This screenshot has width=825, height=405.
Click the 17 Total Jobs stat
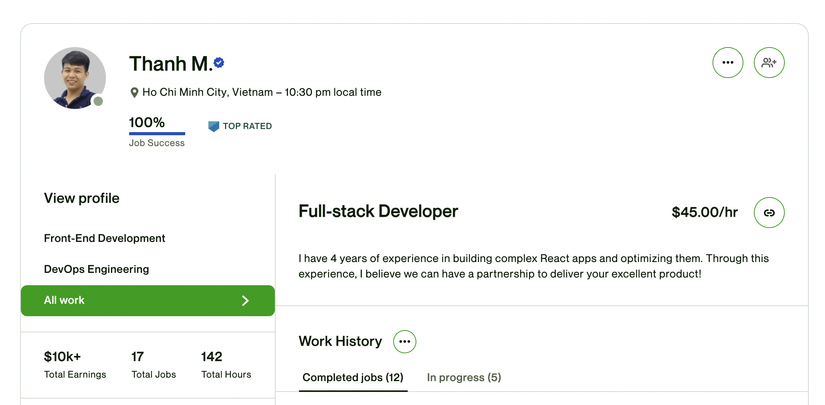[x=154, y=364]
